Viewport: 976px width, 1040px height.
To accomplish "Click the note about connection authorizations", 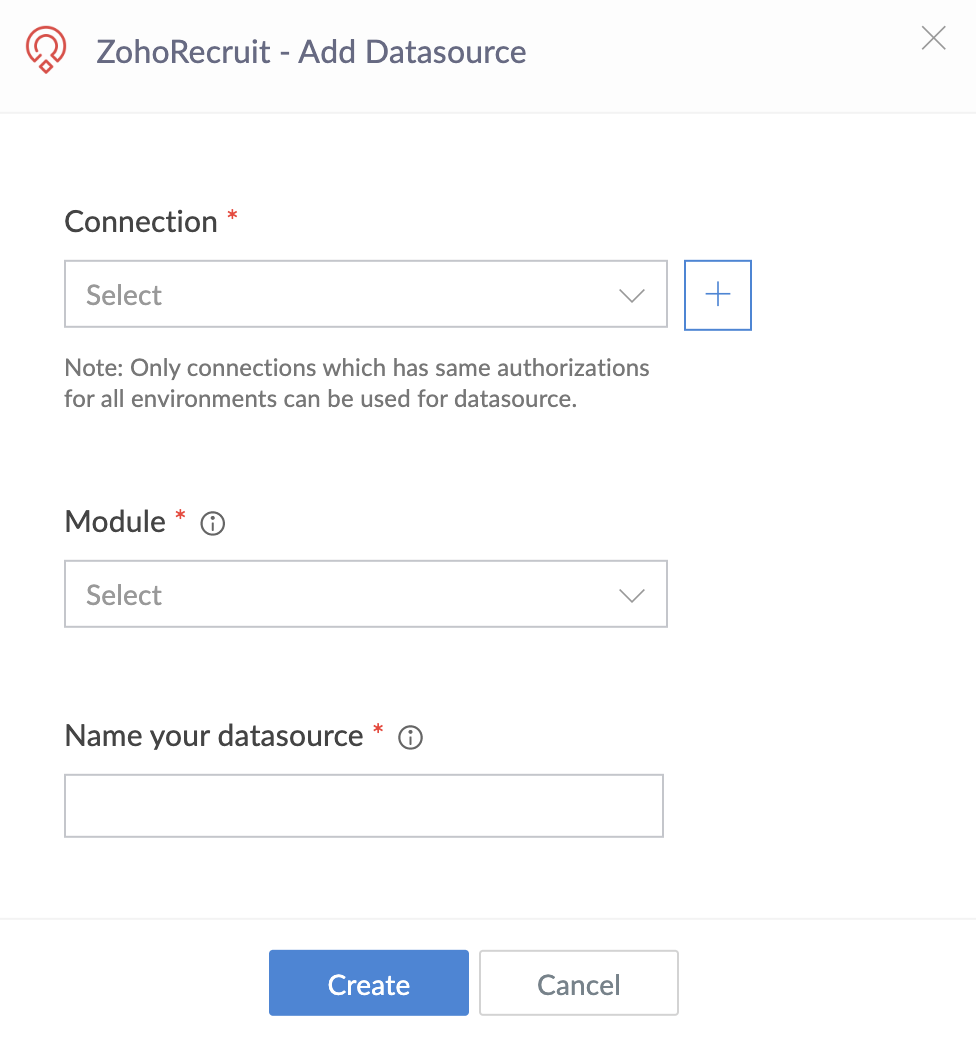I will 357,383.
